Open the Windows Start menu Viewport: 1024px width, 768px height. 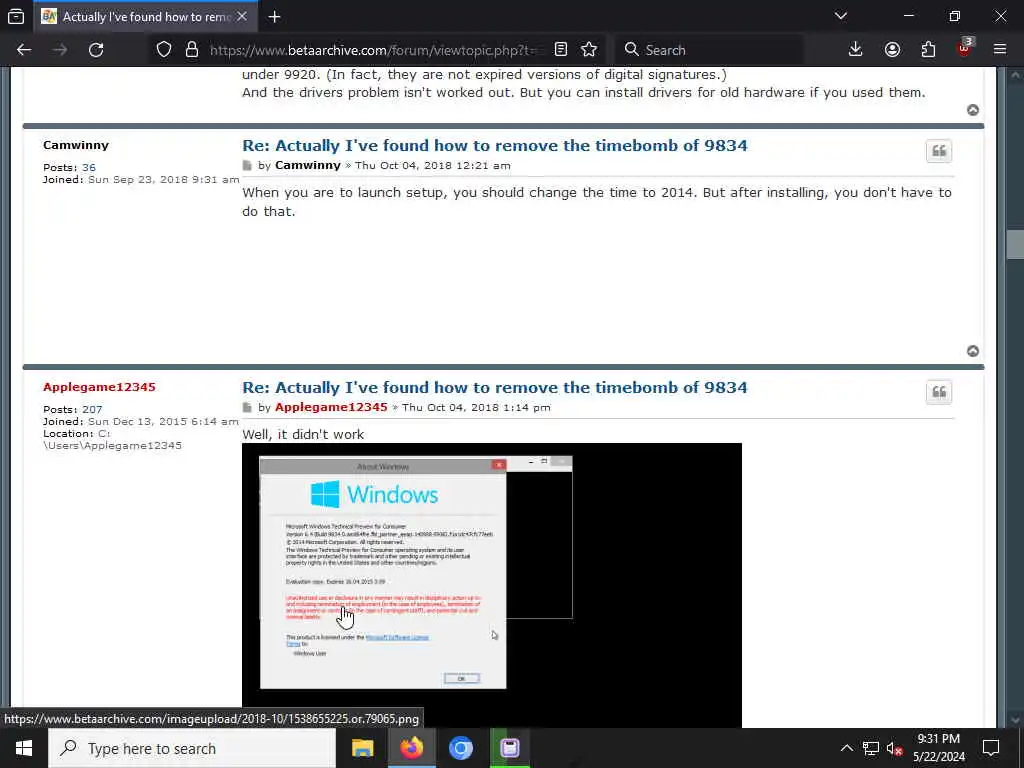[x=24, y=748]
